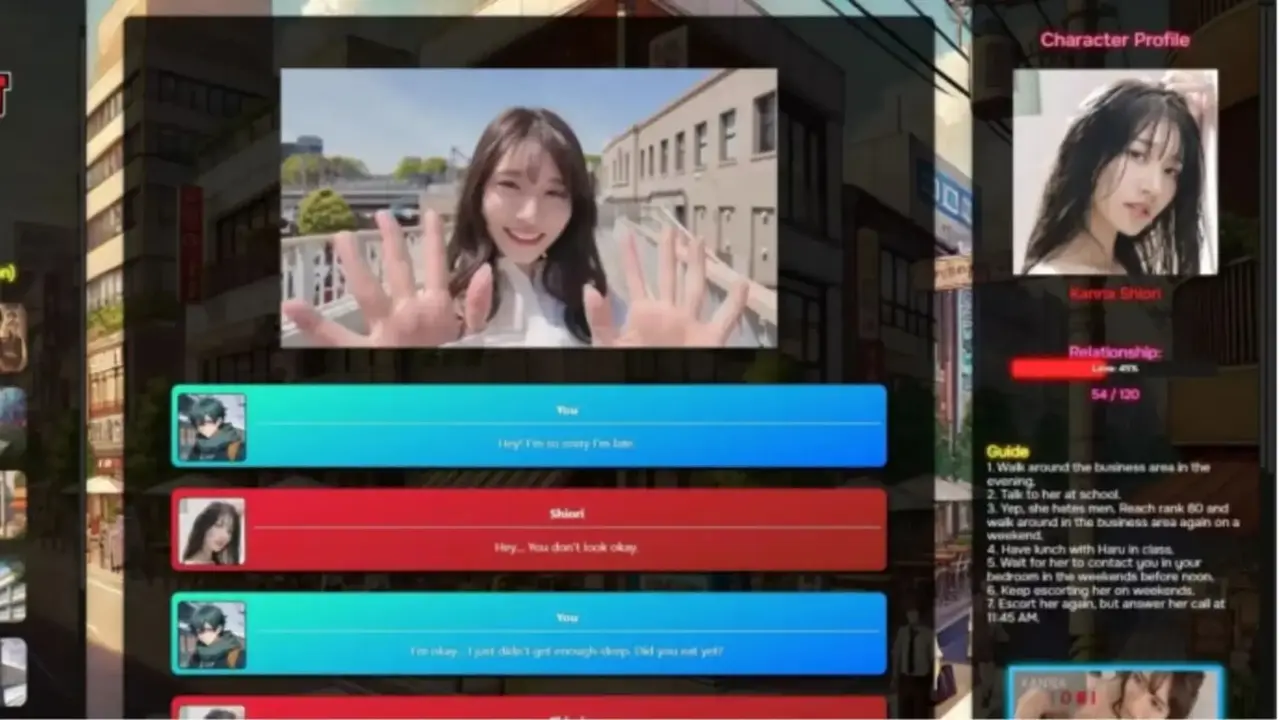Click the player avatar in the first You message

212,427
